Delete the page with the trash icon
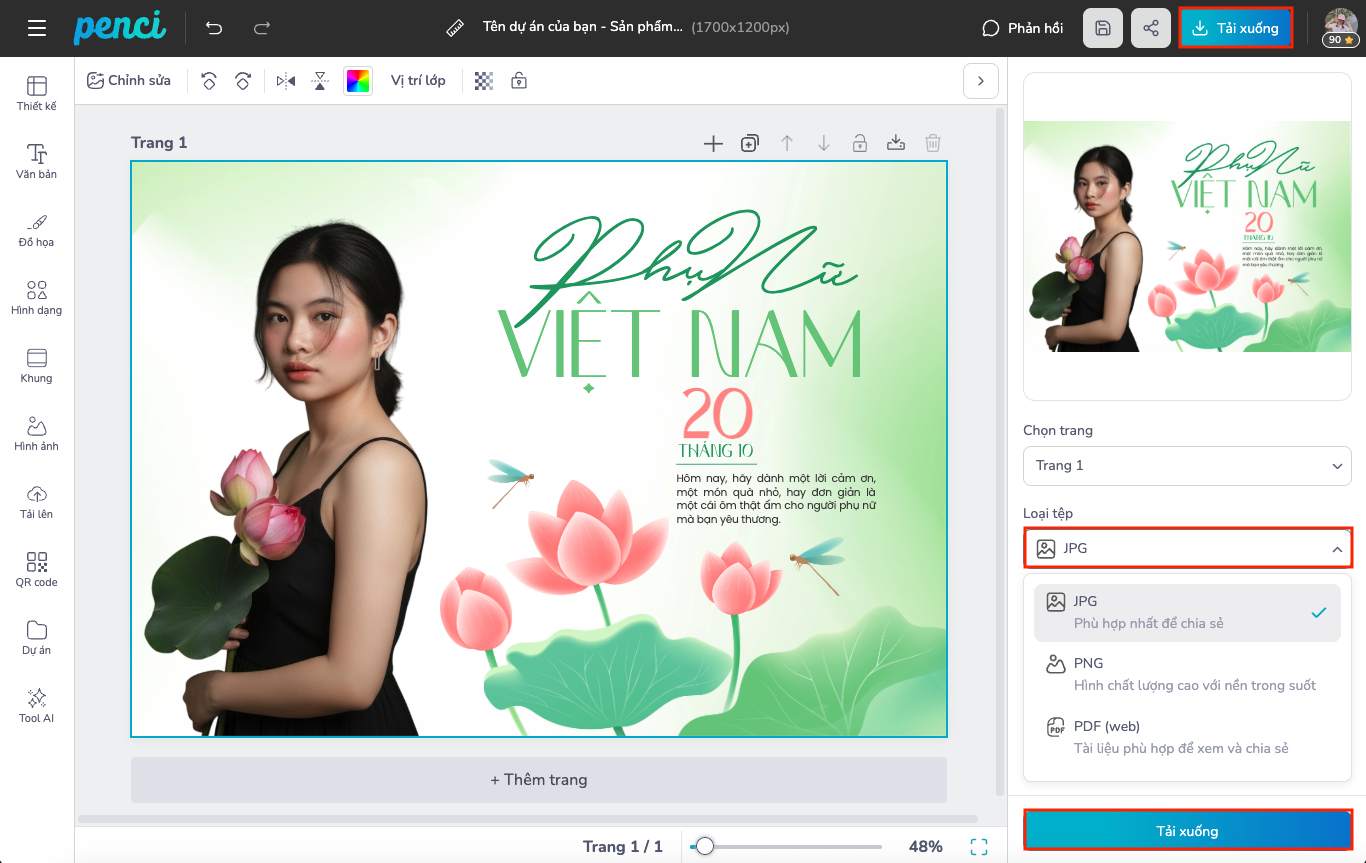This screenshot has height=863, width=1366. click(x=932, y=143)
